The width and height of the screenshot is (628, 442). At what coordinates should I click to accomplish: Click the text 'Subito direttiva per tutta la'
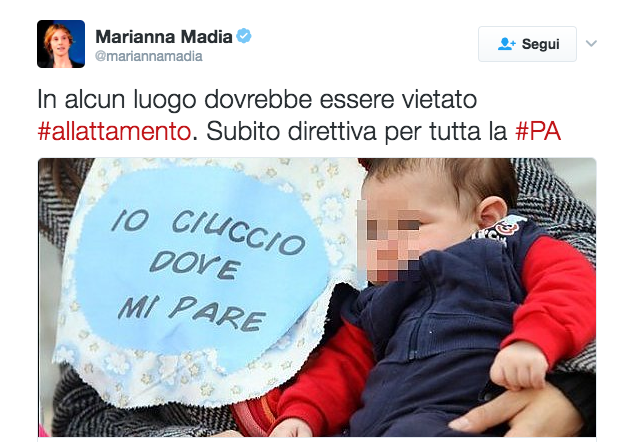click(x=356, y=131)
